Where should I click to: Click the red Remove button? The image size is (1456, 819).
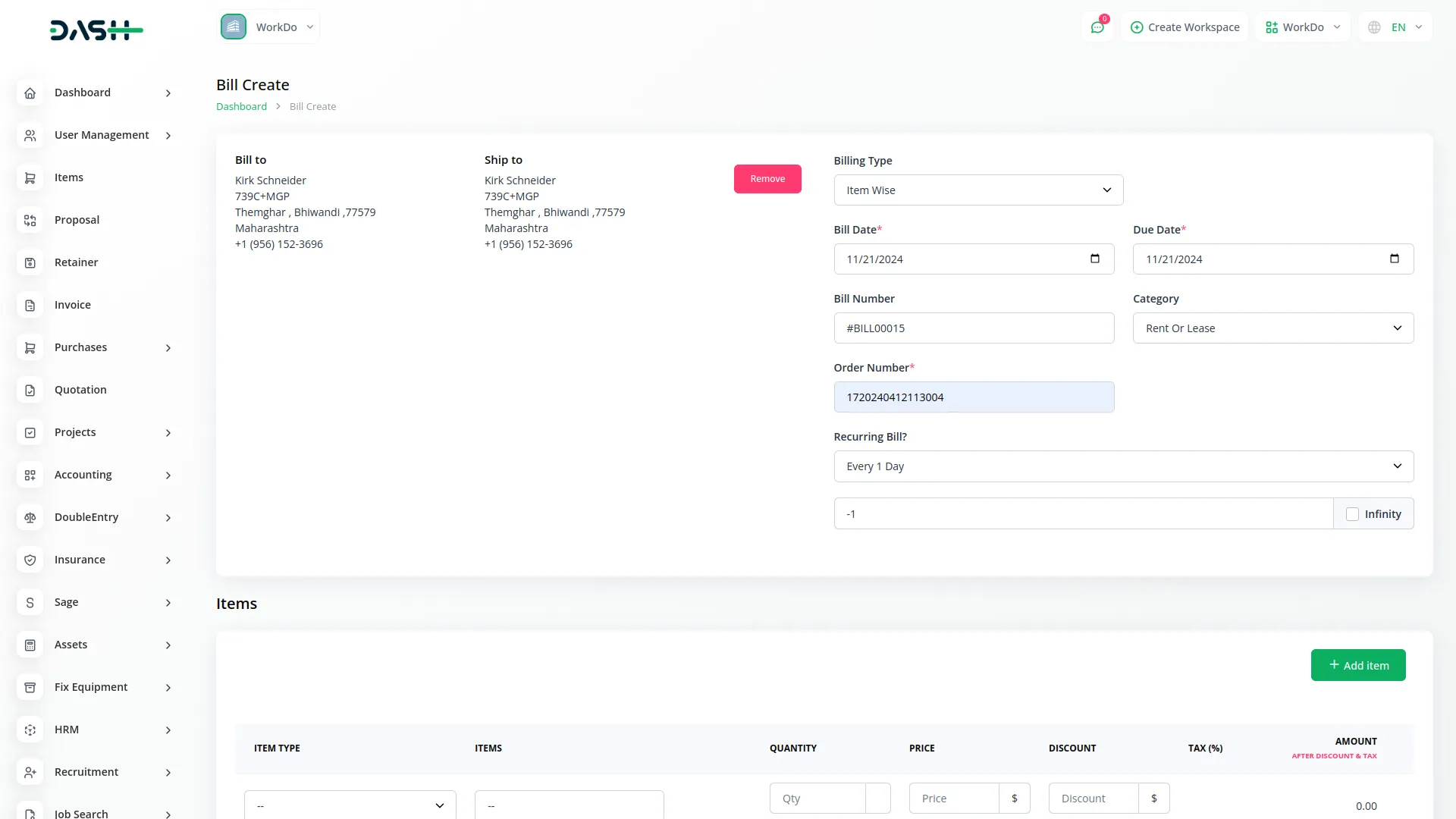pos(767,179)
